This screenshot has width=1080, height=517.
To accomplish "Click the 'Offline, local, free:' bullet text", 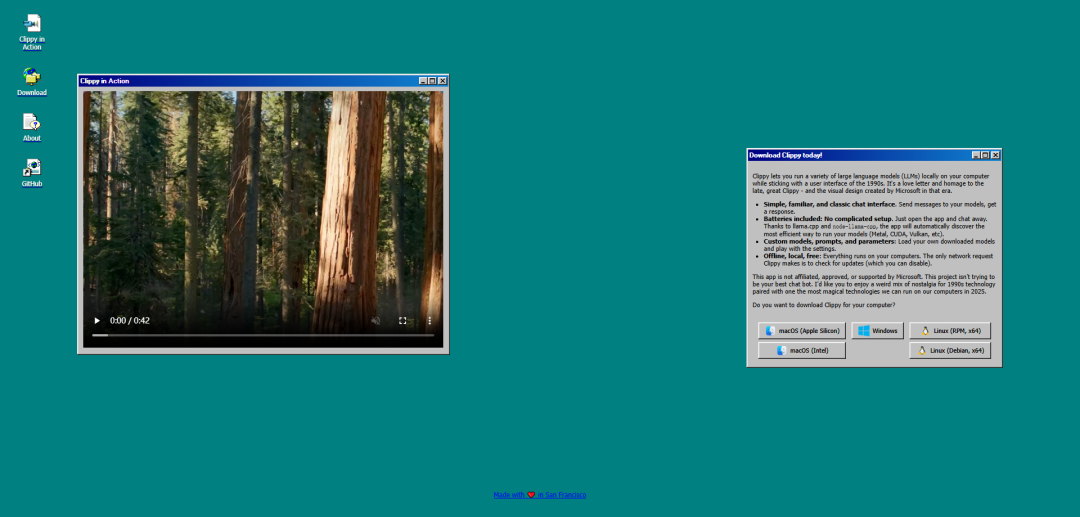I will point(791,256).
